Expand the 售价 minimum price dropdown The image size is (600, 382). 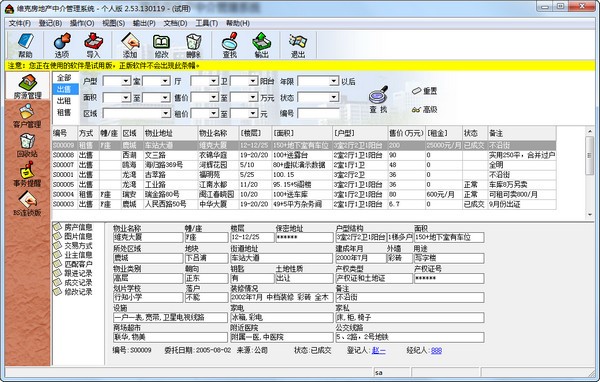click(214, 98)
